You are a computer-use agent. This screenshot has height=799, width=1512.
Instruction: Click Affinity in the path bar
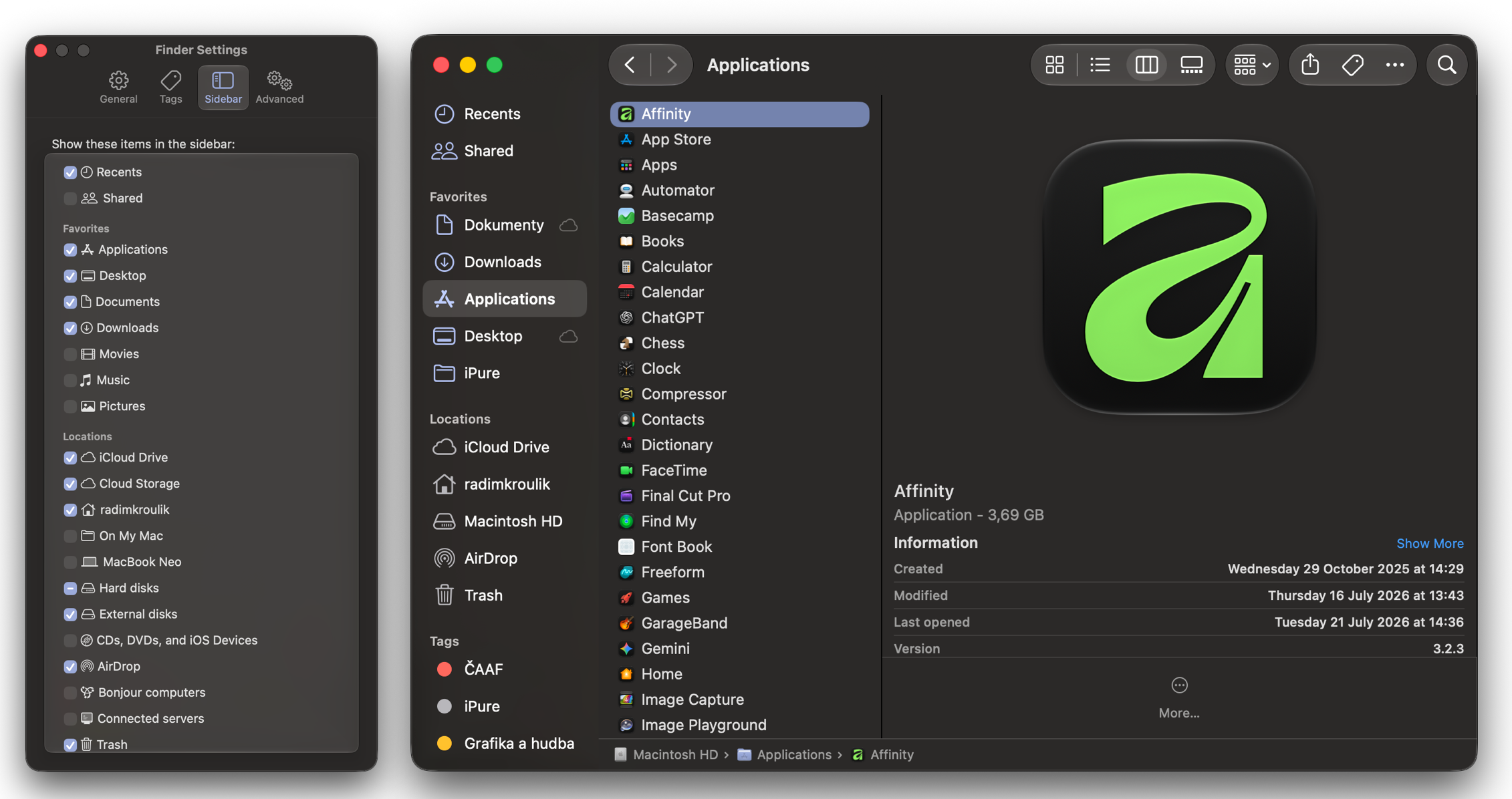click(883, 754)
